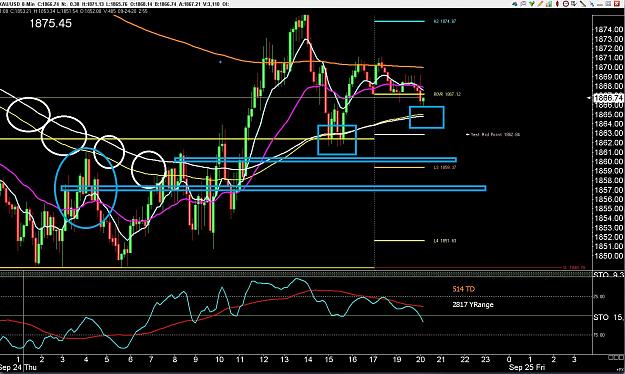Minimize the chart window

pos(600,4)
